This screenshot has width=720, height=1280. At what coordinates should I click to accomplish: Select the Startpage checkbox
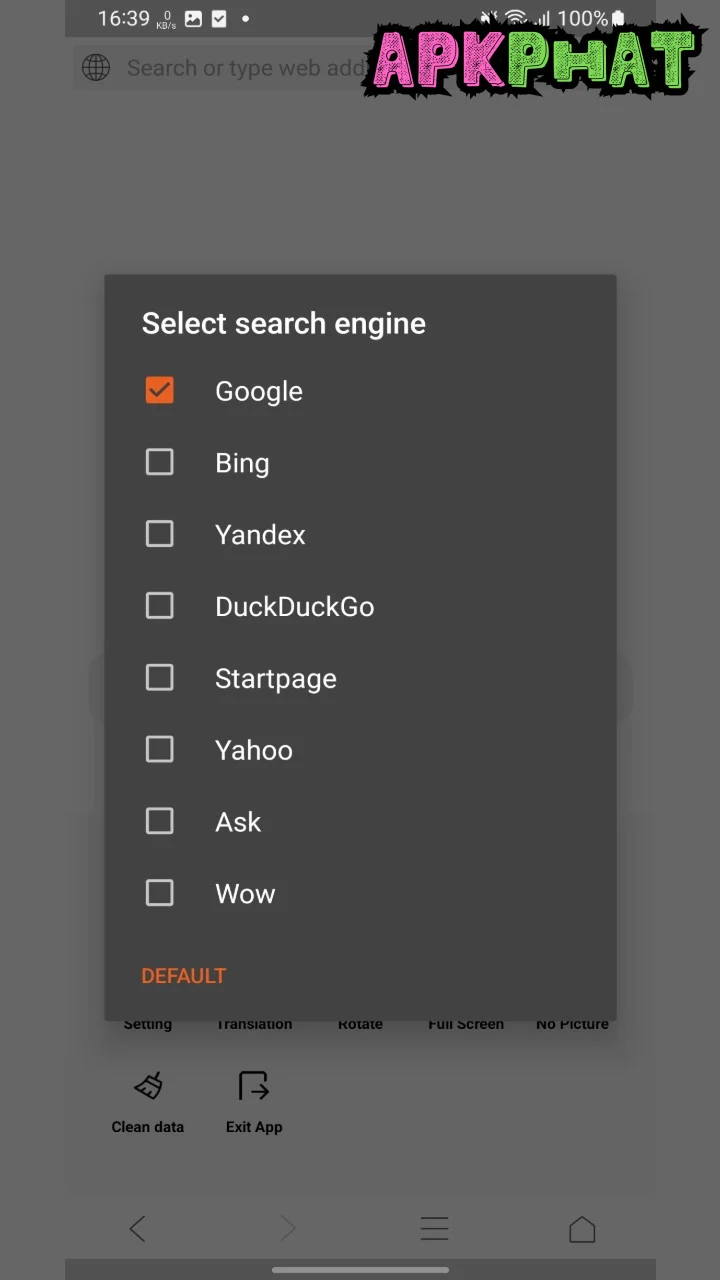(x=160, y=678)
